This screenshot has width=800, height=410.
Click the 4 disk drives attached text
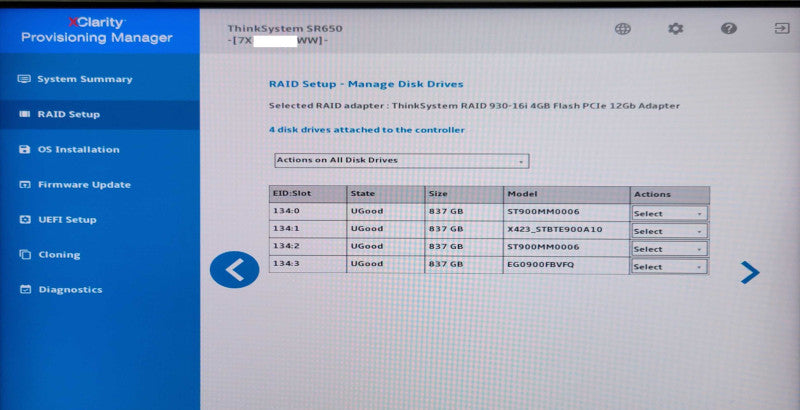[x=367, y=130]
